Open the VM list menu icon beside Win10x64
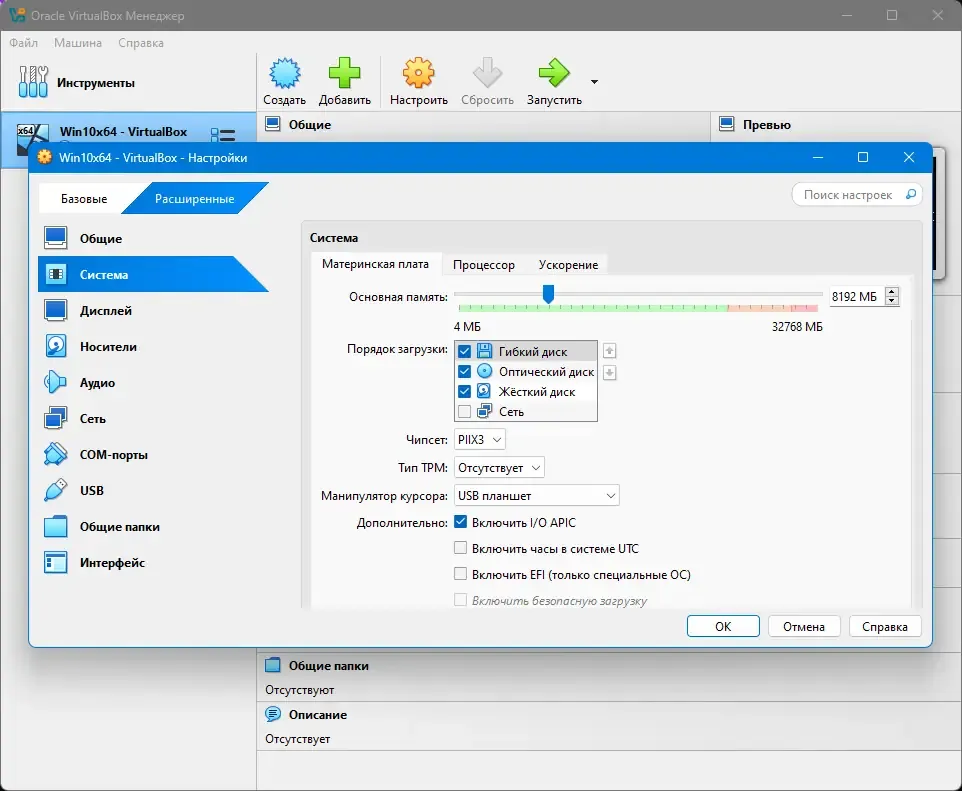Viewport: 962px width, 791px height. pyautogui.click(x=223, y=134)
